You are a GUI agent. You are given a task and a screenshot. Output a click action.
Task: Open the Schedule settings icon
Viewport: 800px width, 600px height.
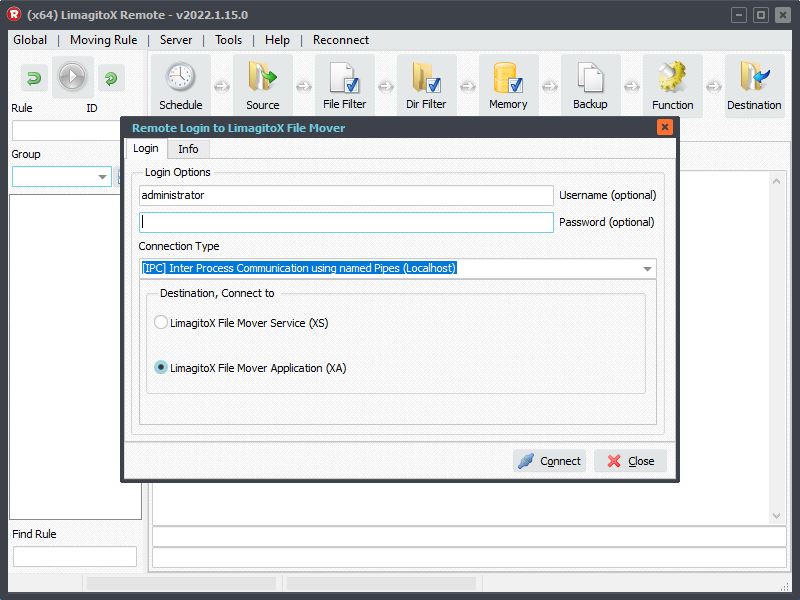tap(181, 86)
